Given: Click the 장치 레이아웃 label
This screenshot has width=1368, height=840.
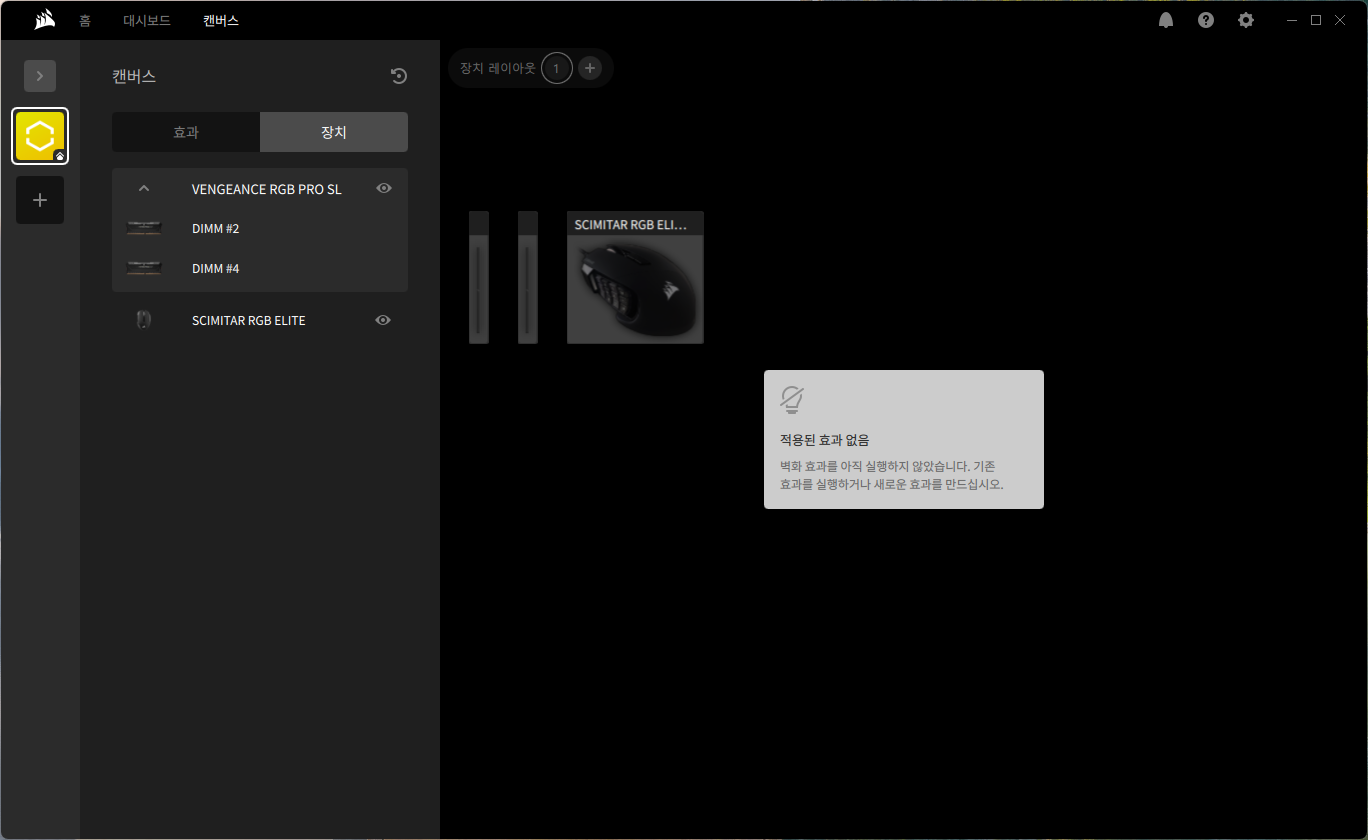Looking at the screenshot, I should pos(497,68).
